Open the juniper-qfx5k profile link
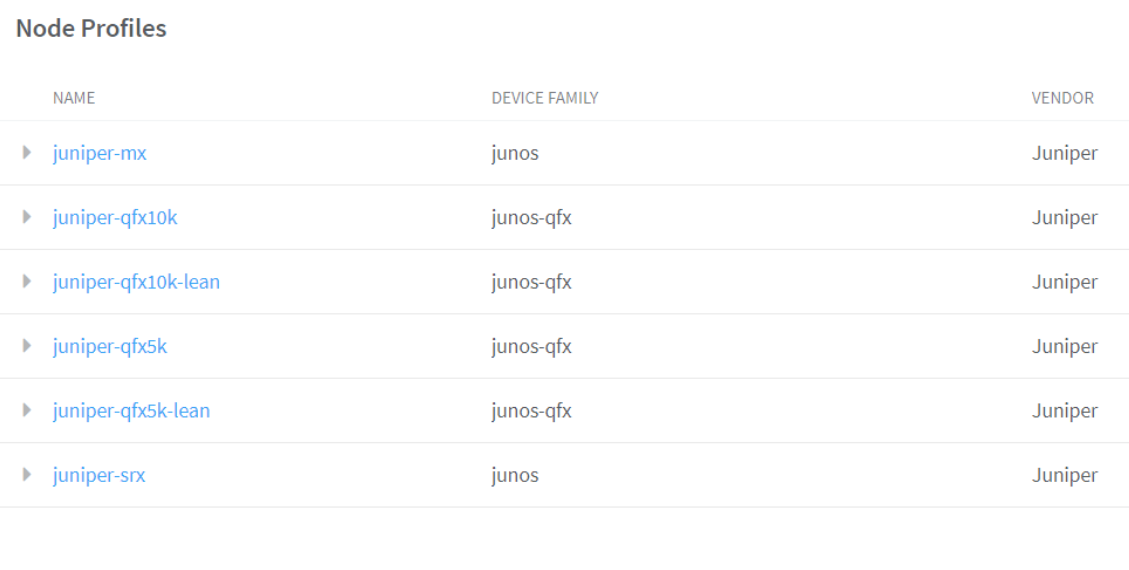The image size is (1129, 570). pos(110,346)
